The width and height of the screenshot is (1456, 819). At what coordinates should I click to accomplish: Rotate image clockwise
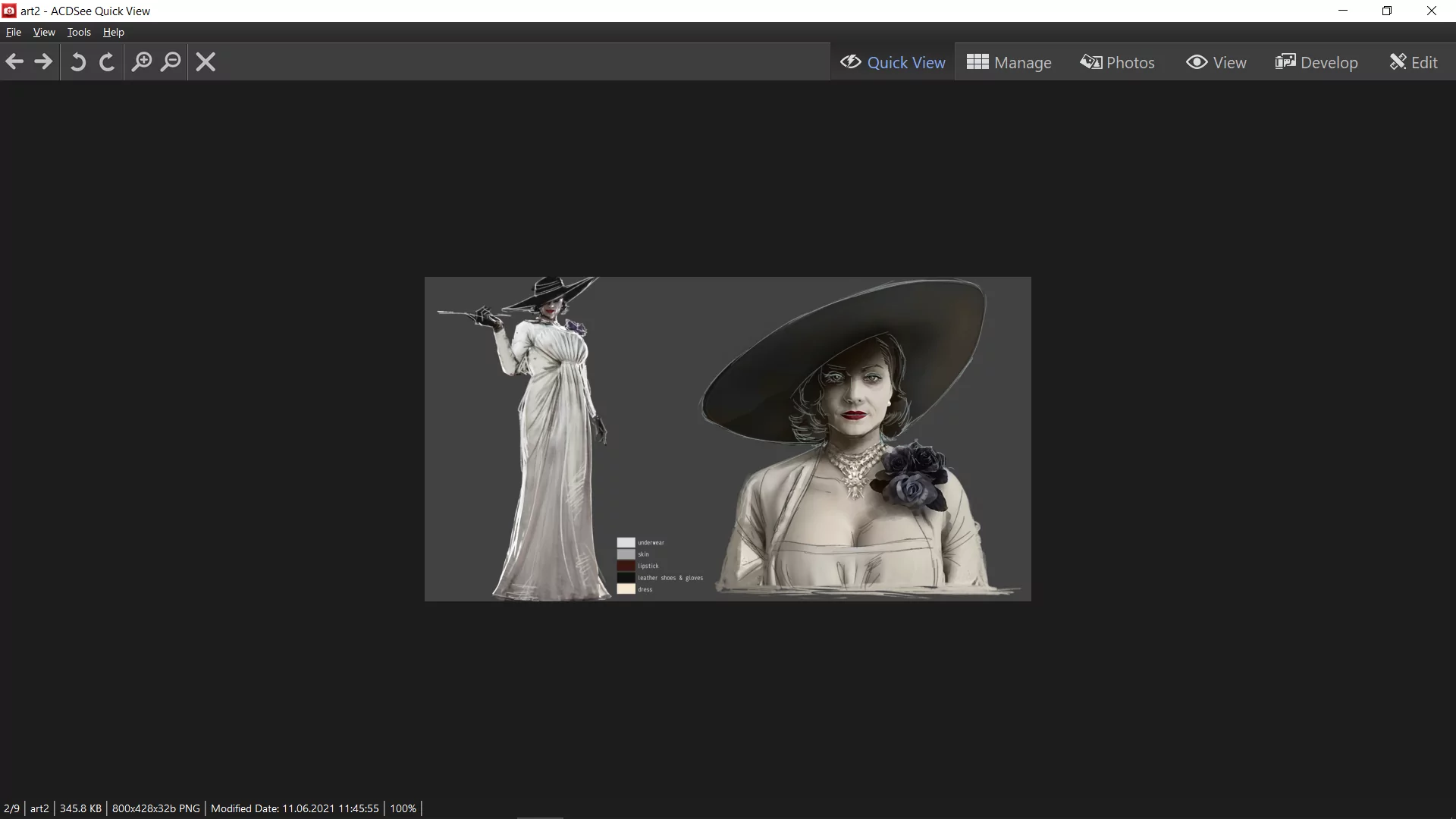pyautogui.click(x=107, y=62)
